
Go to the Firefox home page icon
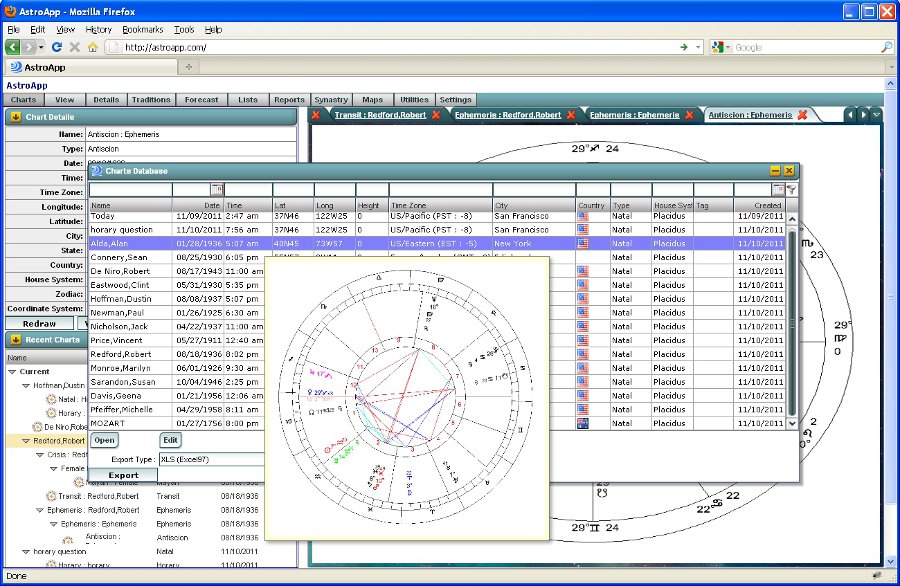coord(92,47)
